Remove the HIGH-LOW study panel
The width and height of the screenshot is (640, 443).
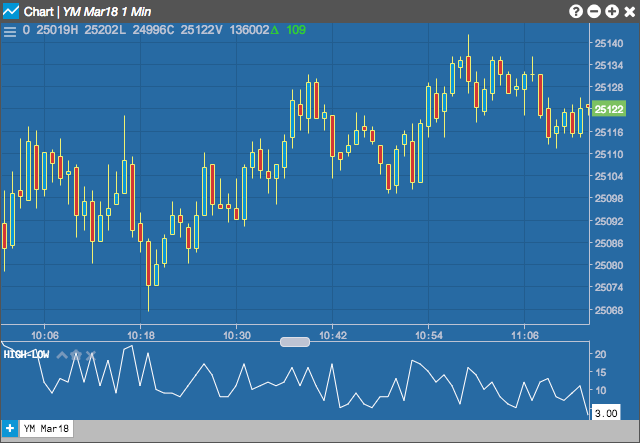(90, 355)
